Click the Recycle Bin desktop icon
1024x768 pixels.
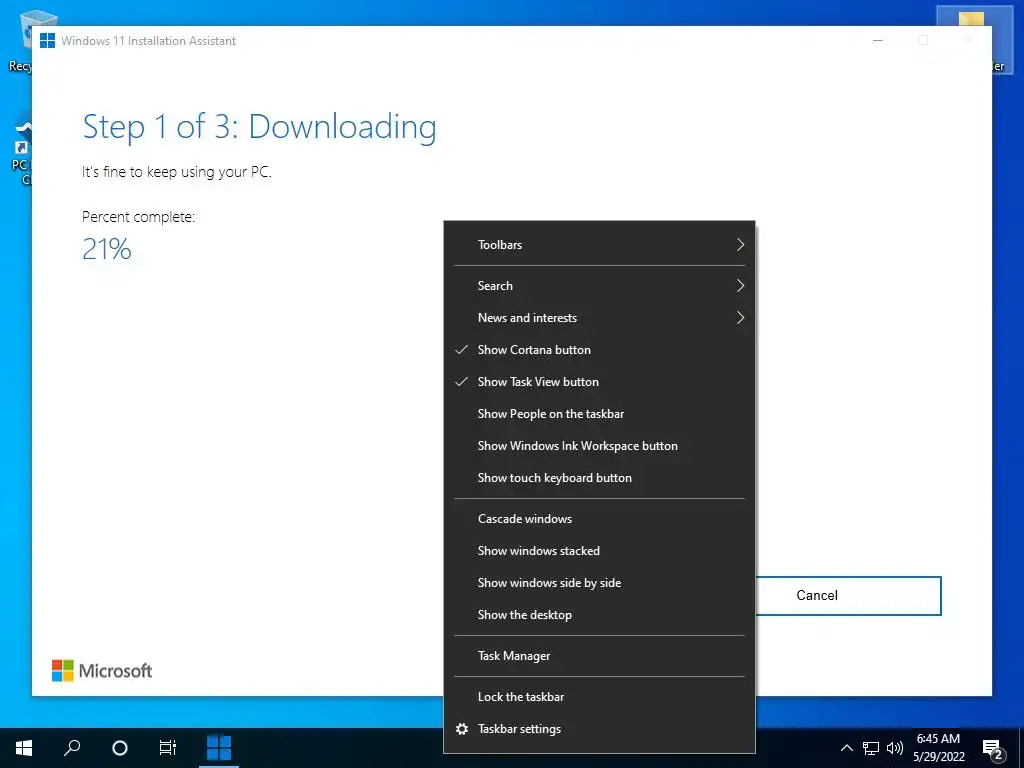[x=20, y=40]
